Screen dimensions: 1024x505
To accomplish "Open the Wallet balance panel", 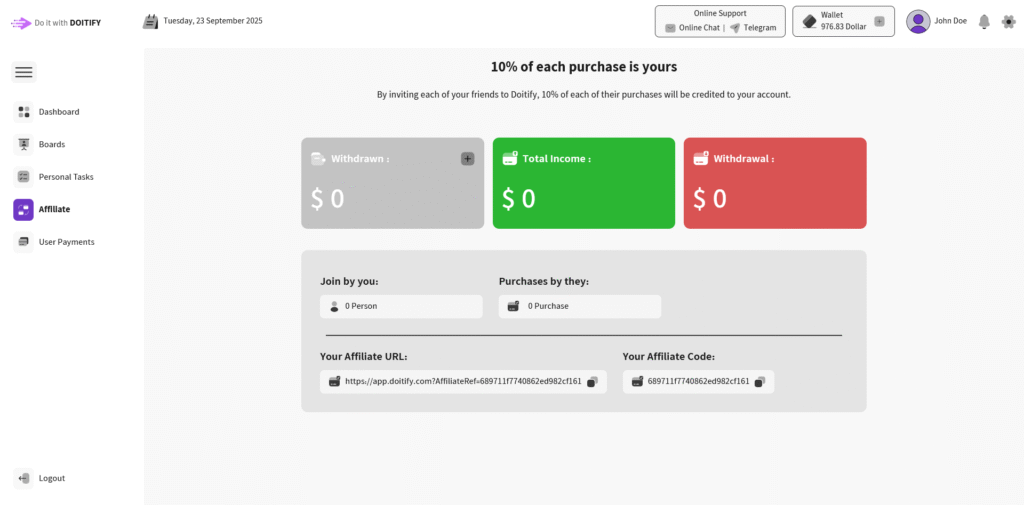I will pyautogui.click(x=836, y=21).
